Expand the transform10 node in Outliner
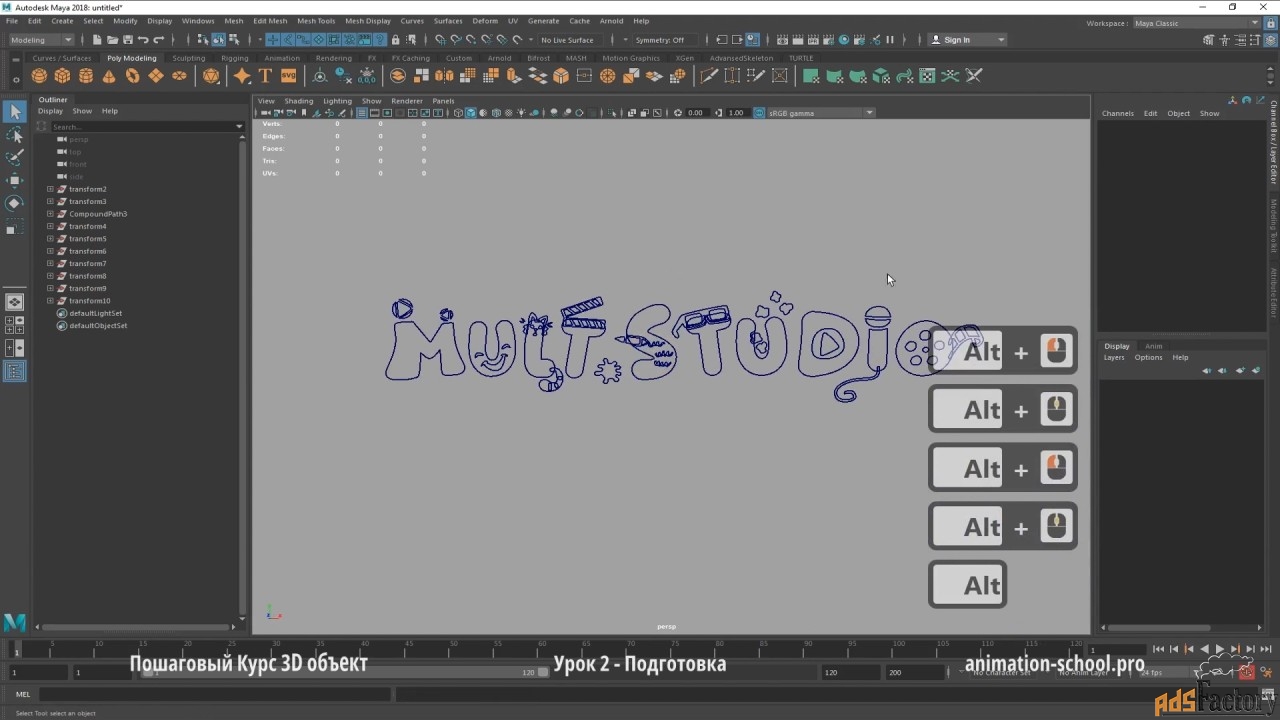The image size is (1280, 720). pyautogui.click(x=50, y=301)
